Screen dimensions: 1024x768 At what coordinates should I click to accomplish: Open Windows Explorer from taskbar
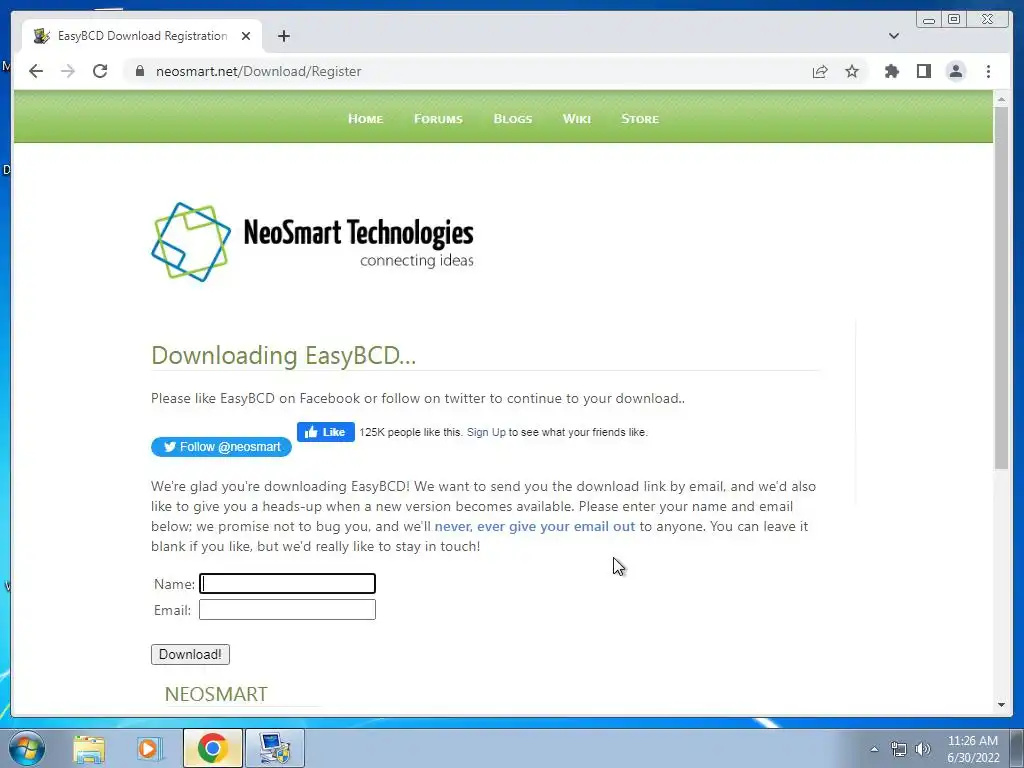pyautogui.click(x=89, y=748)
